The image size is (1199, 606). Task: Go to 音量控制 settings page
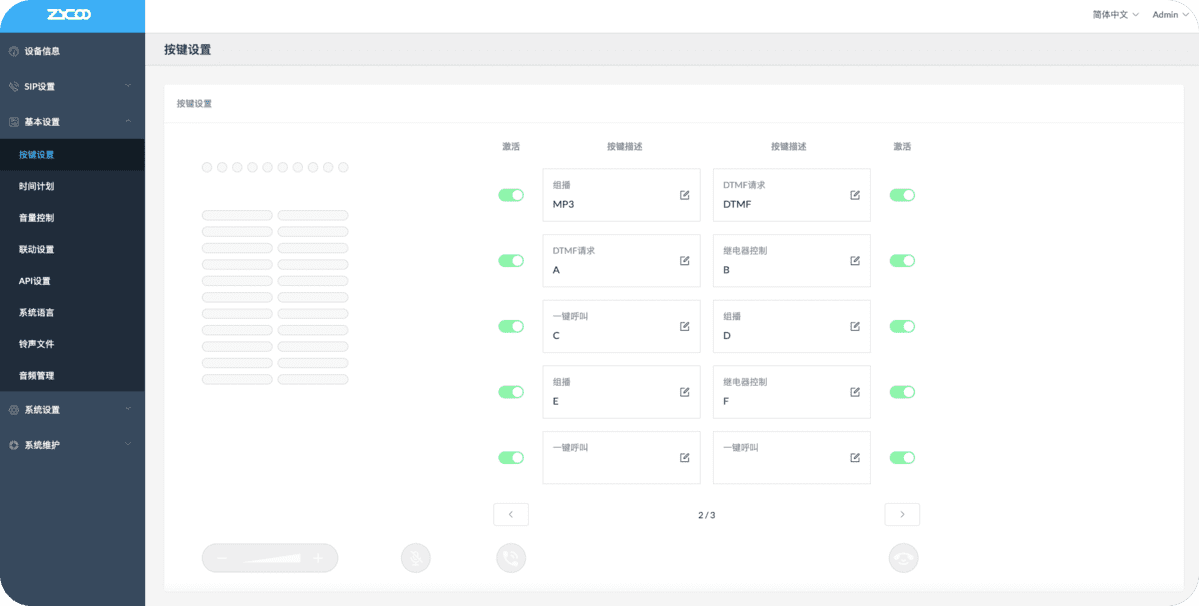pyautogui.click(x=37, y=218)
